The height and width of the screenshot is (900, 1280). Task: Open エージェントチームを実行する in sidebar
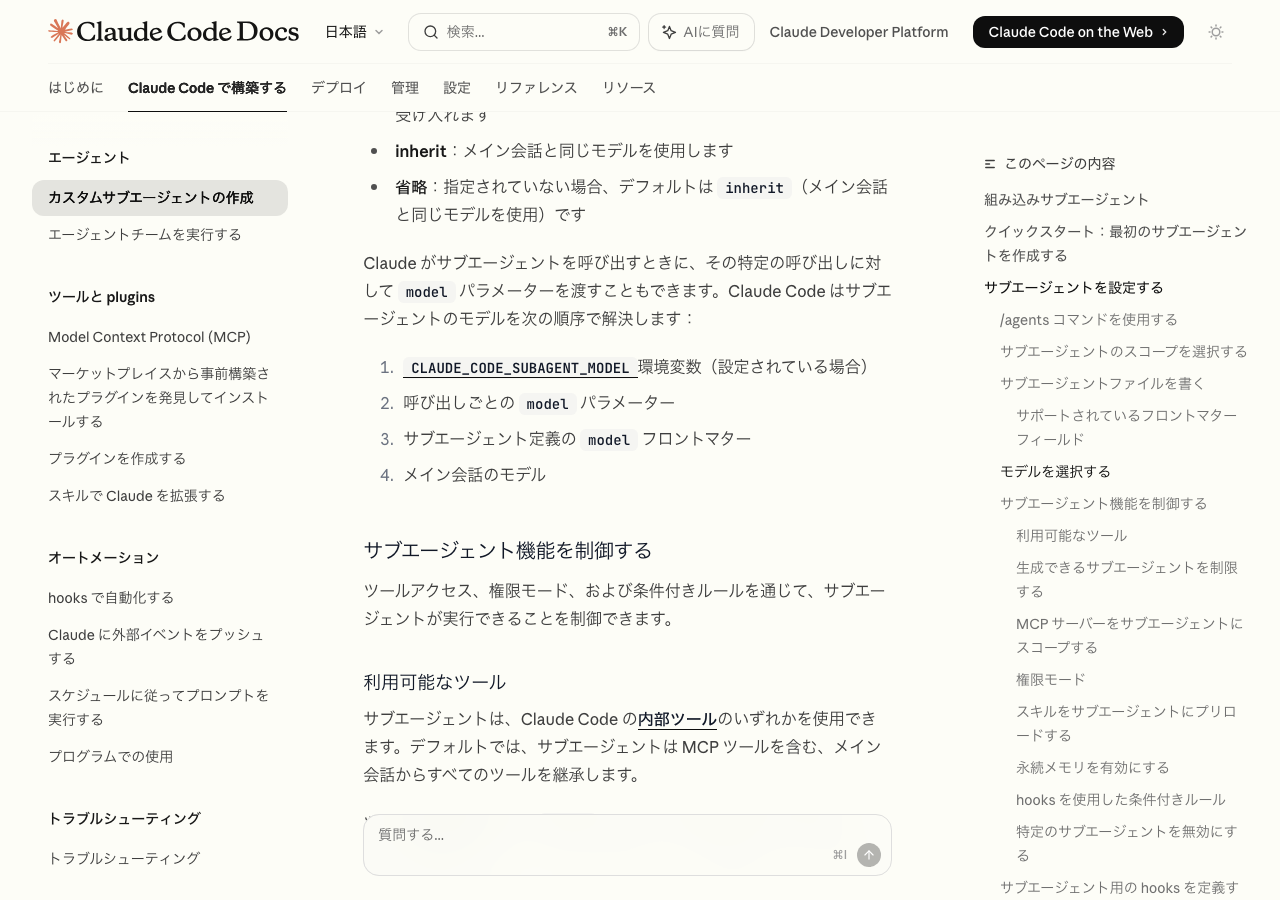click(x=145, y=234)
